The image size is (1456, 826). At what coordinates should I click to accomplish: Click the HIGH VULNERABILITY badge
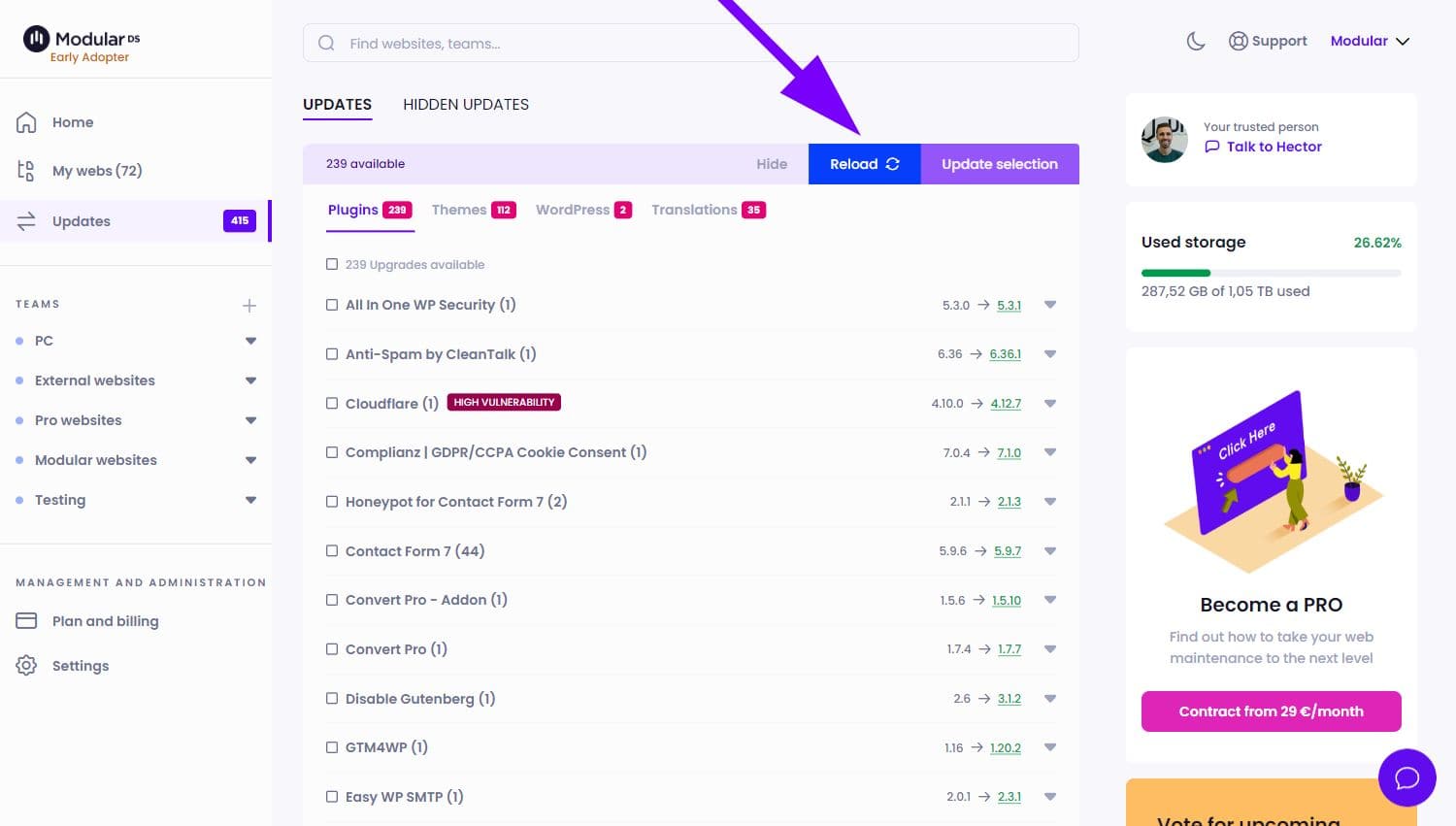pos(504,402)
